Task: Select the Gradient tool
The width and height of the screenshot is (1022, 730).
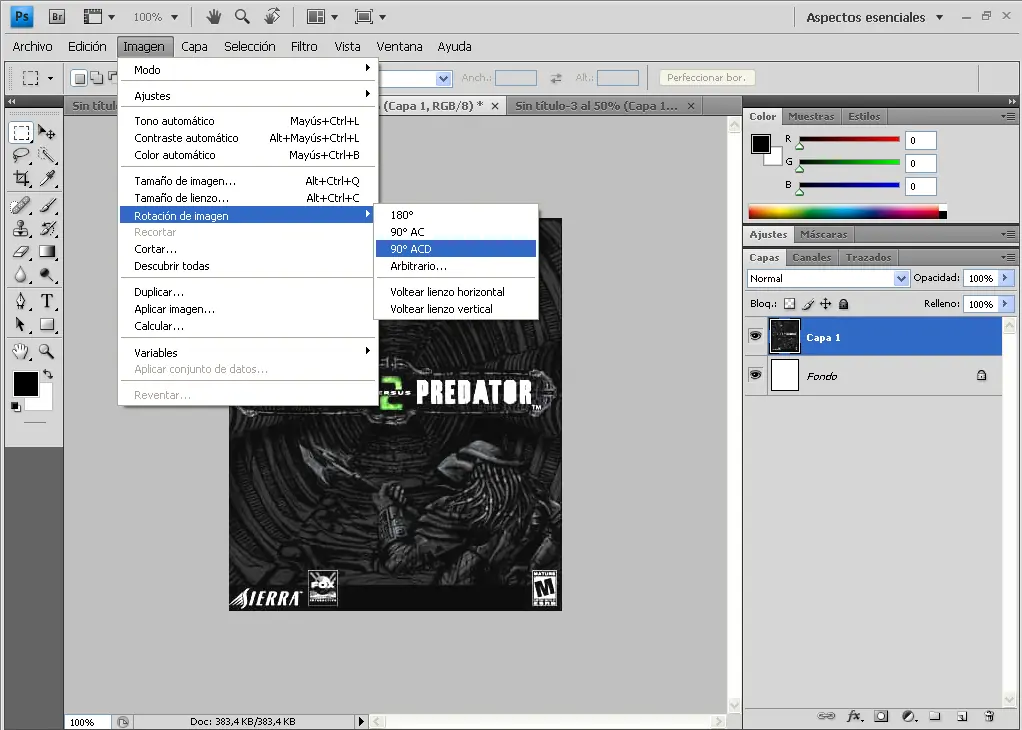Action: [46, 252]
